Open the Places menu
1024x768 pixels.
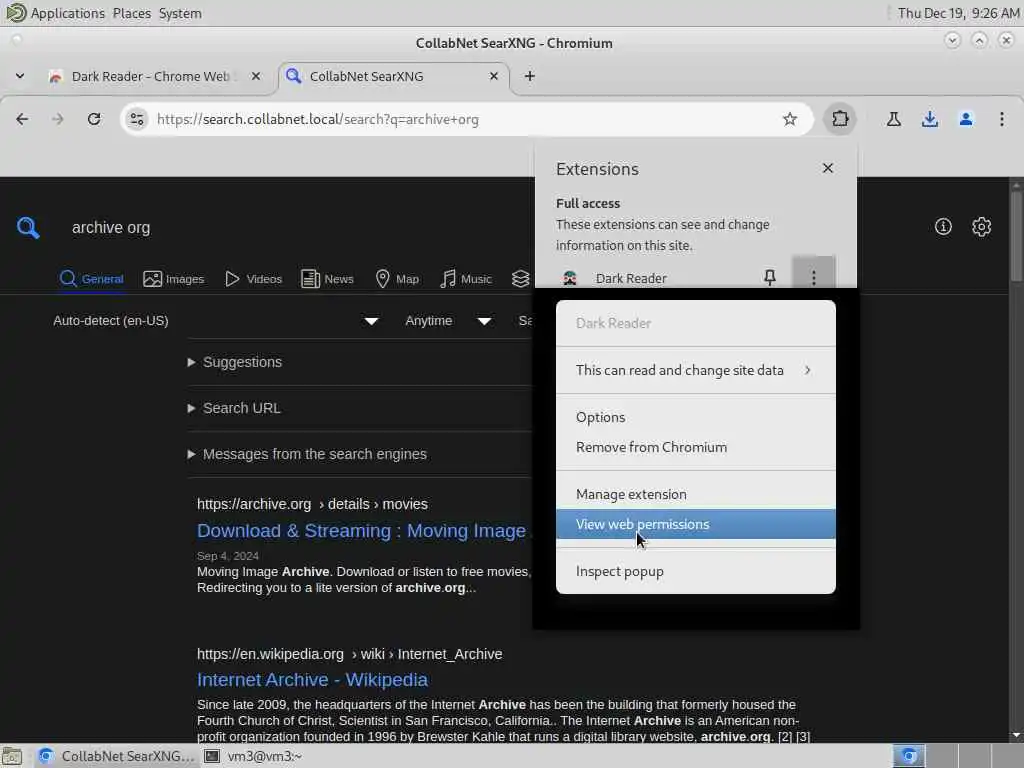tap(131, 13)
